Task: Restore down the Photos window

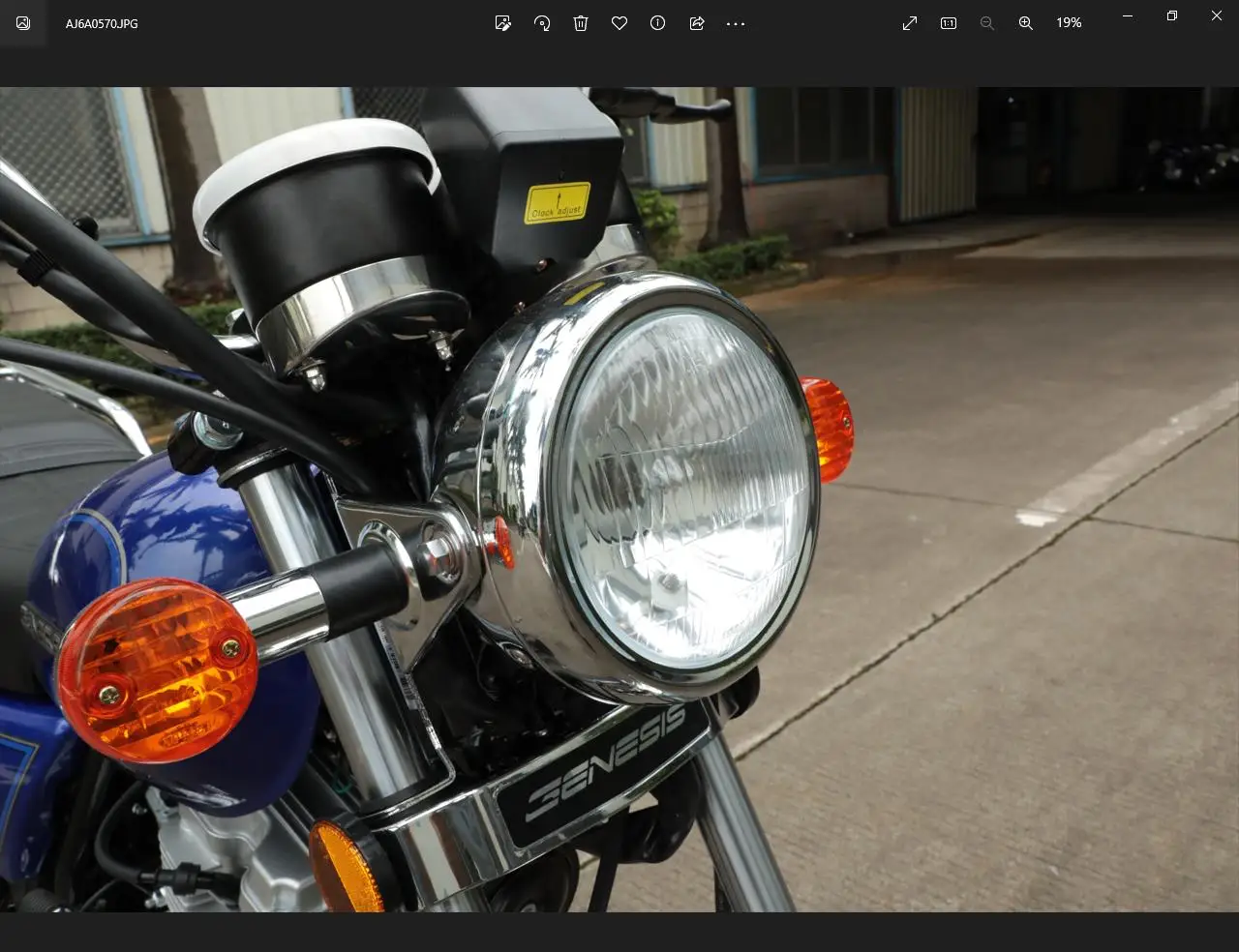Action: pos(1171,15)
